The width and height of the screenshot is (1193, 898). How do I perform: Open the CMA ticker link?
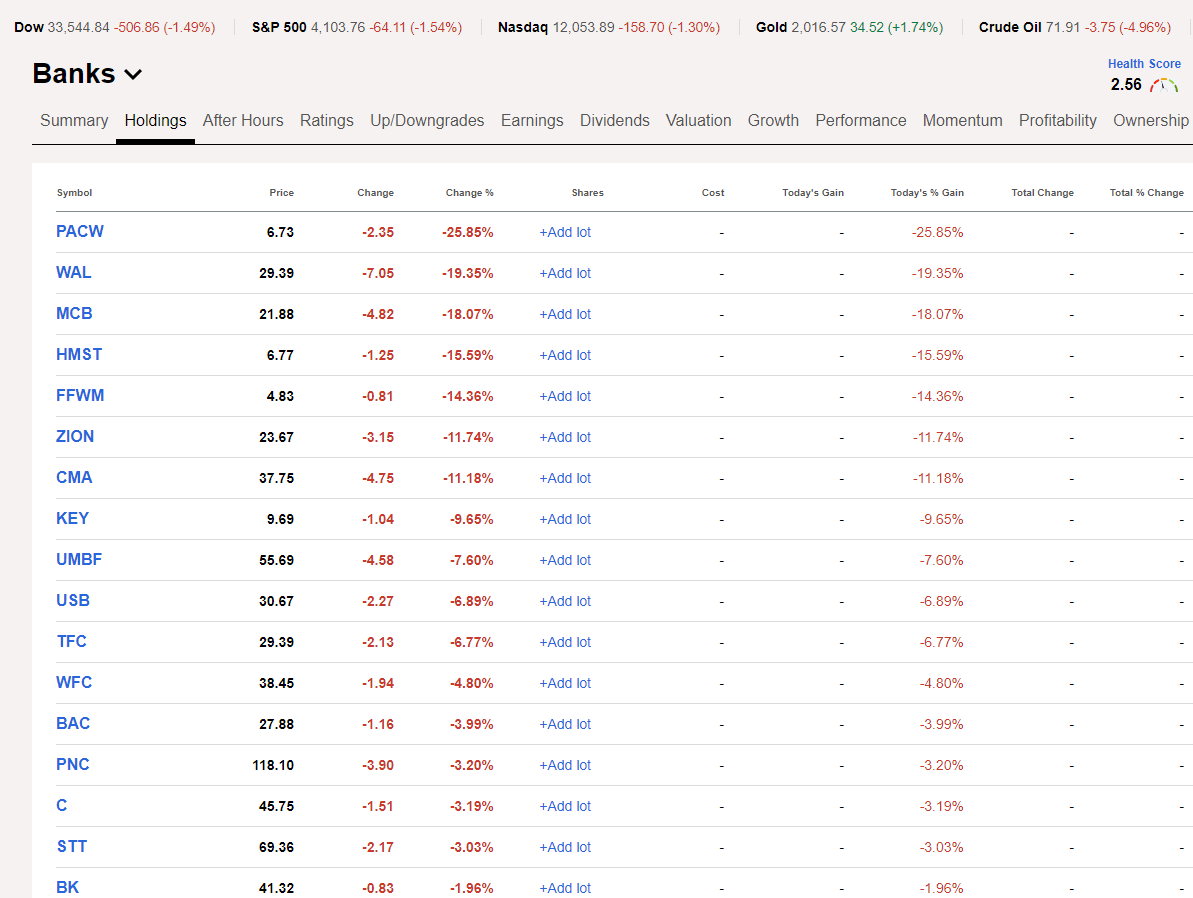pos(75,478)
